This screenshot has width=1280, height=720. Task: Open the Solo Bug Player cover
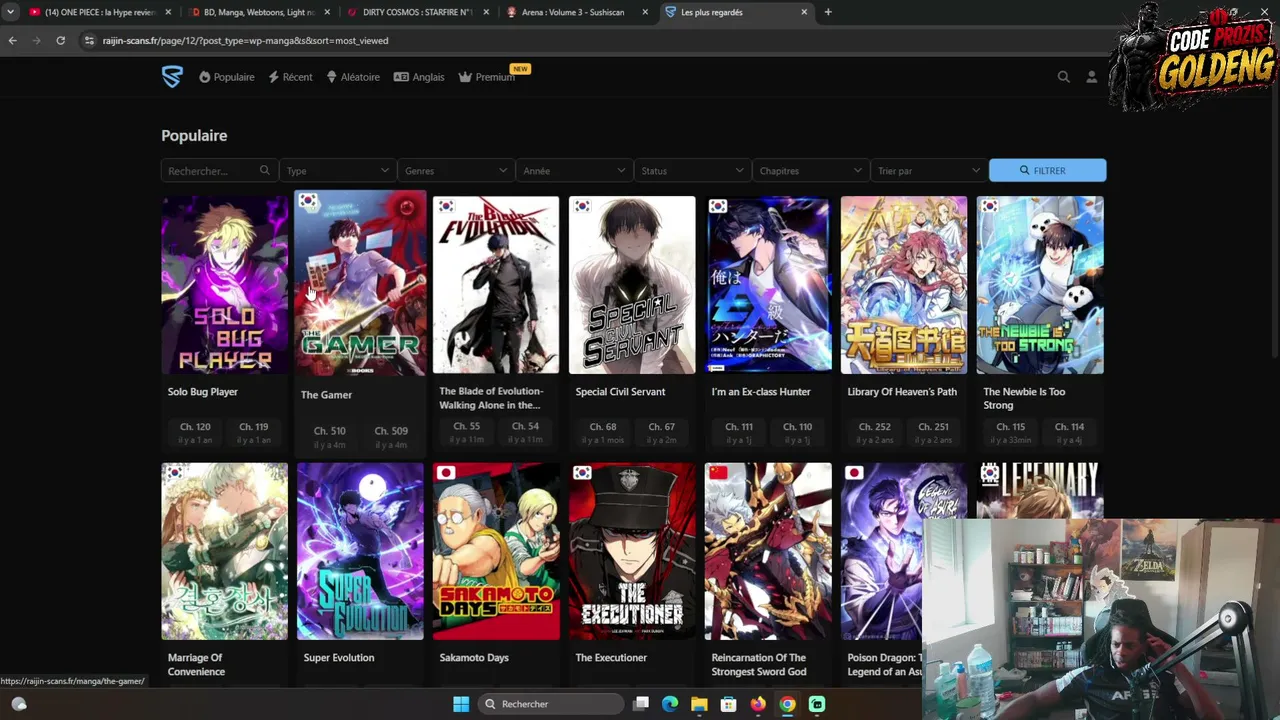225,285
